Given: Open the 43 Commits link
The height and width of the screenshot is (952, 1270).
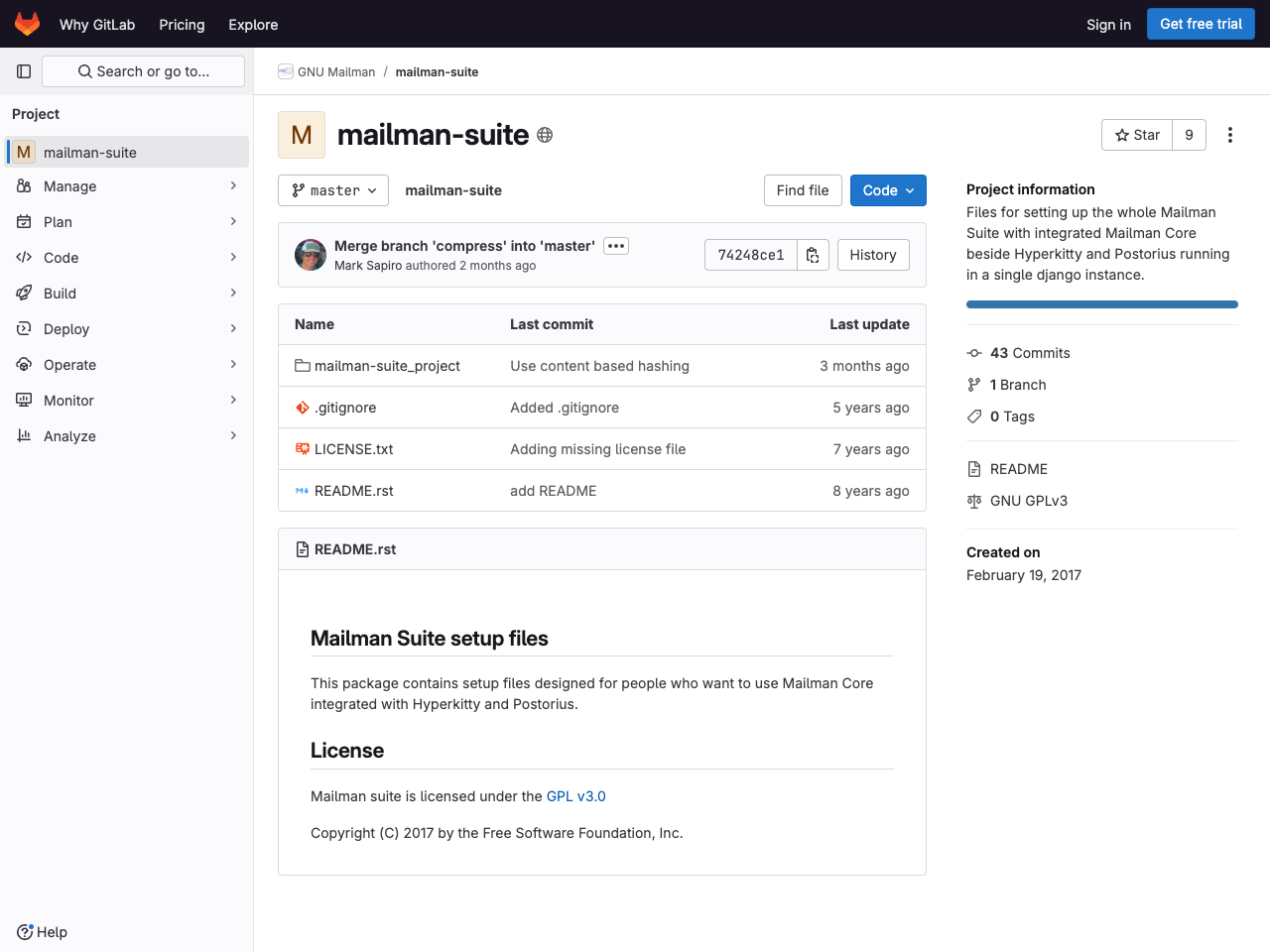Looking at the screenshot, I should (1030, 353).
